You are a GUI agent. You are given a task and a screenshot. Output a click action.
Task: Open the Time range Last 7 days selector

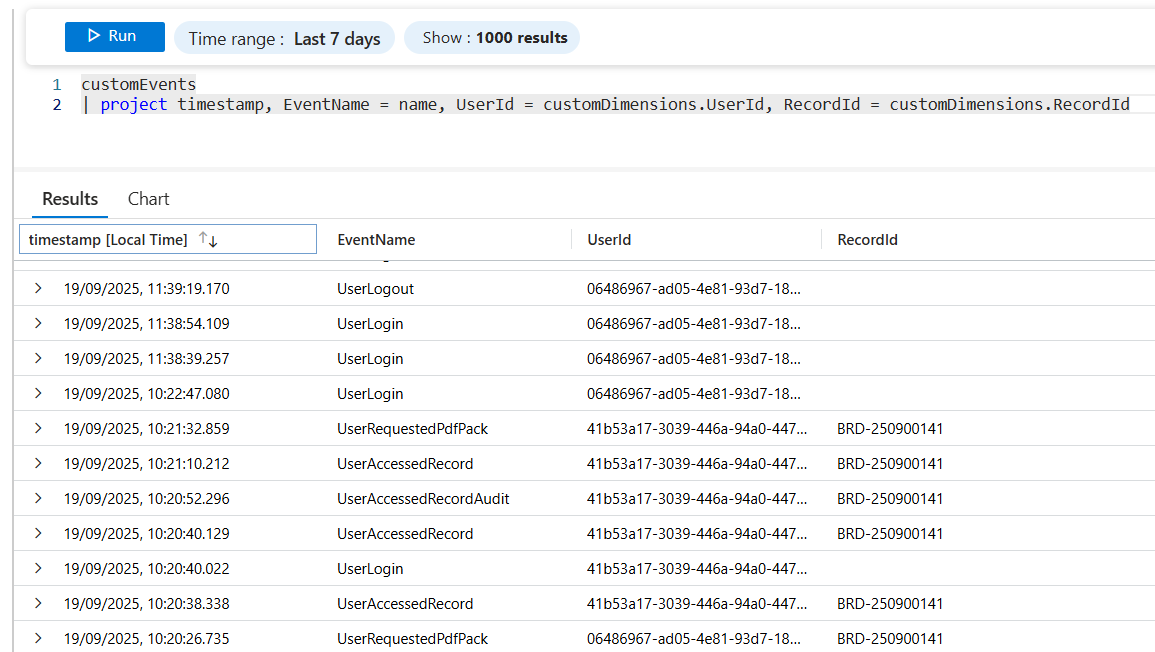284,39
